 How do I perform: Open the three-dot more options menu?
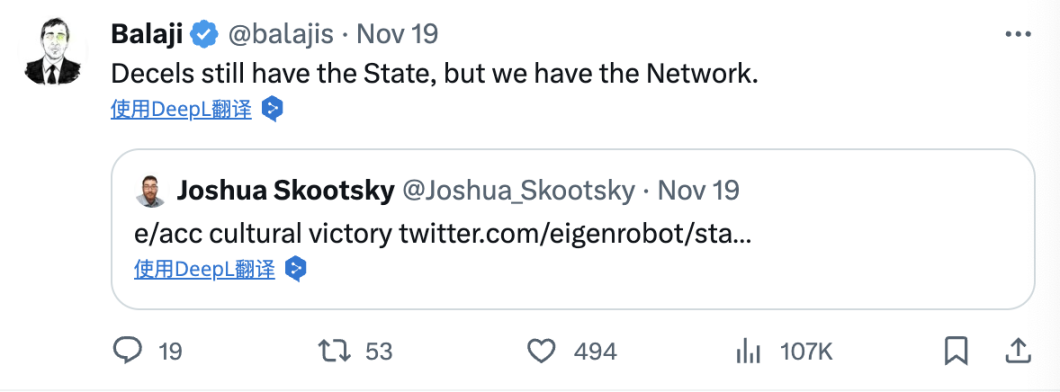tap(1017, 34)
